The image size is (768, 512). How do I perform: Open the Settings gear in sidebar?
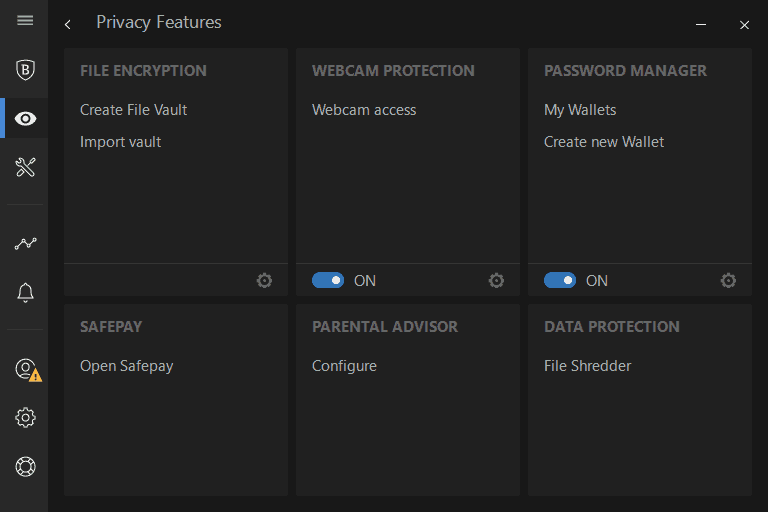tap(25, 418)
